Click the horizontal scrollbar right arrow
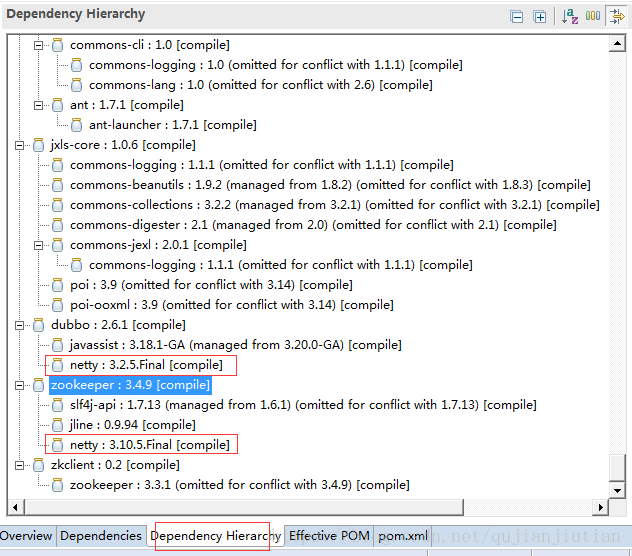Viewport: 632px width, 556px height. point(601,507)
